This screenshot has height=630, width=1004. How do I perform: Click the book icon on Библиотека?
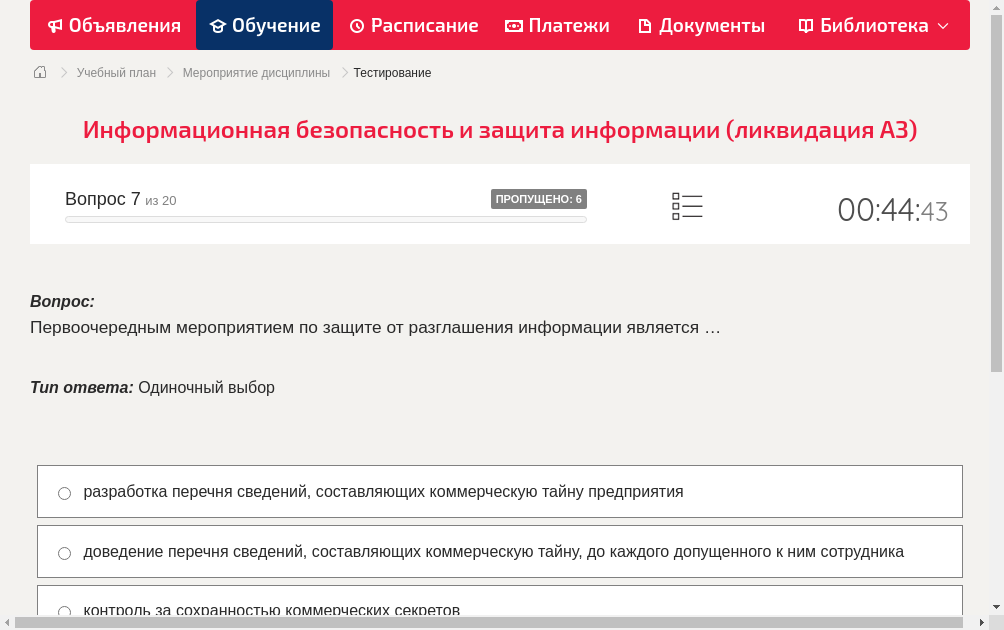tap(804, 25)
